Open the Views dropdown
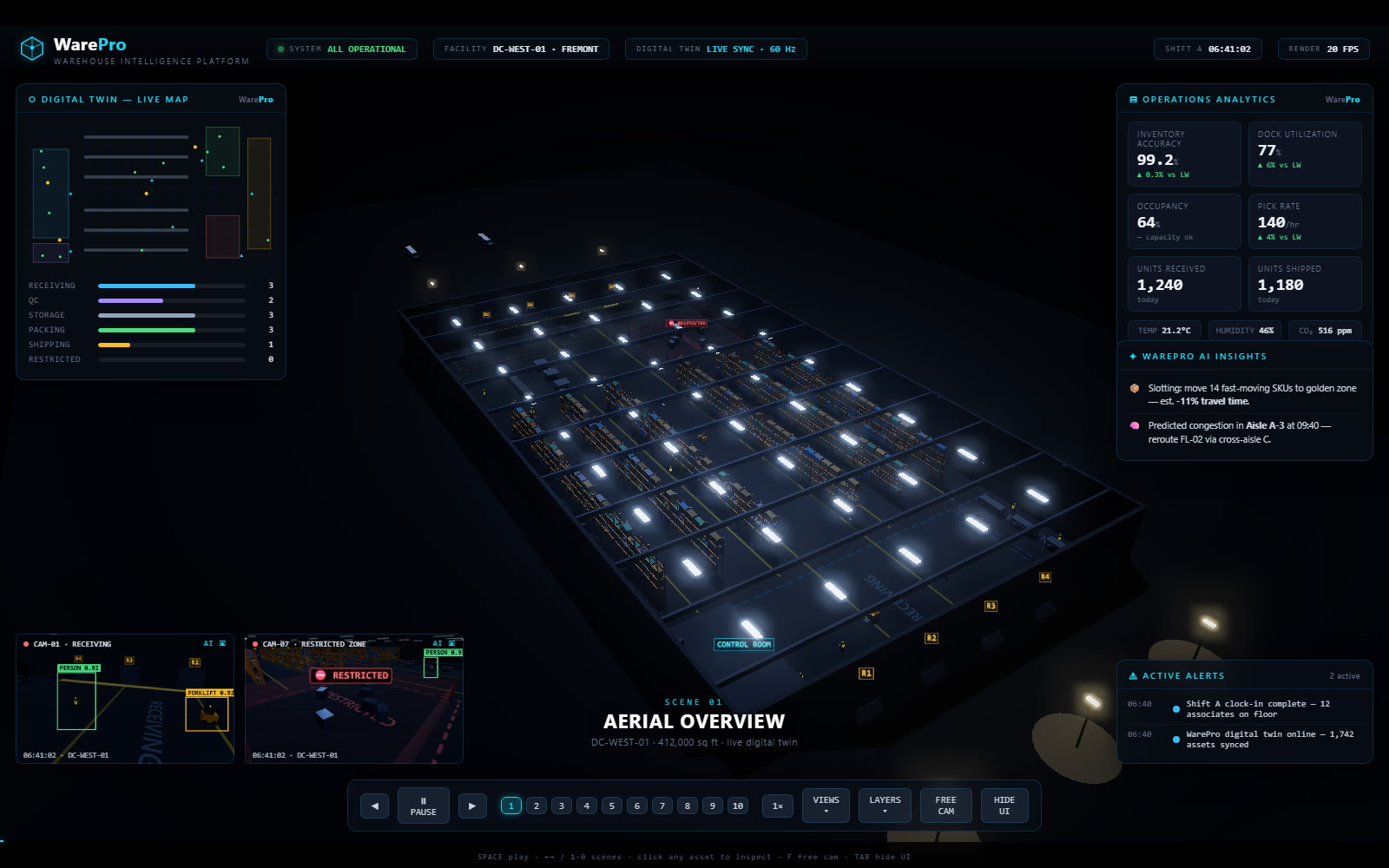1389x868 pixels. point(826,806)
